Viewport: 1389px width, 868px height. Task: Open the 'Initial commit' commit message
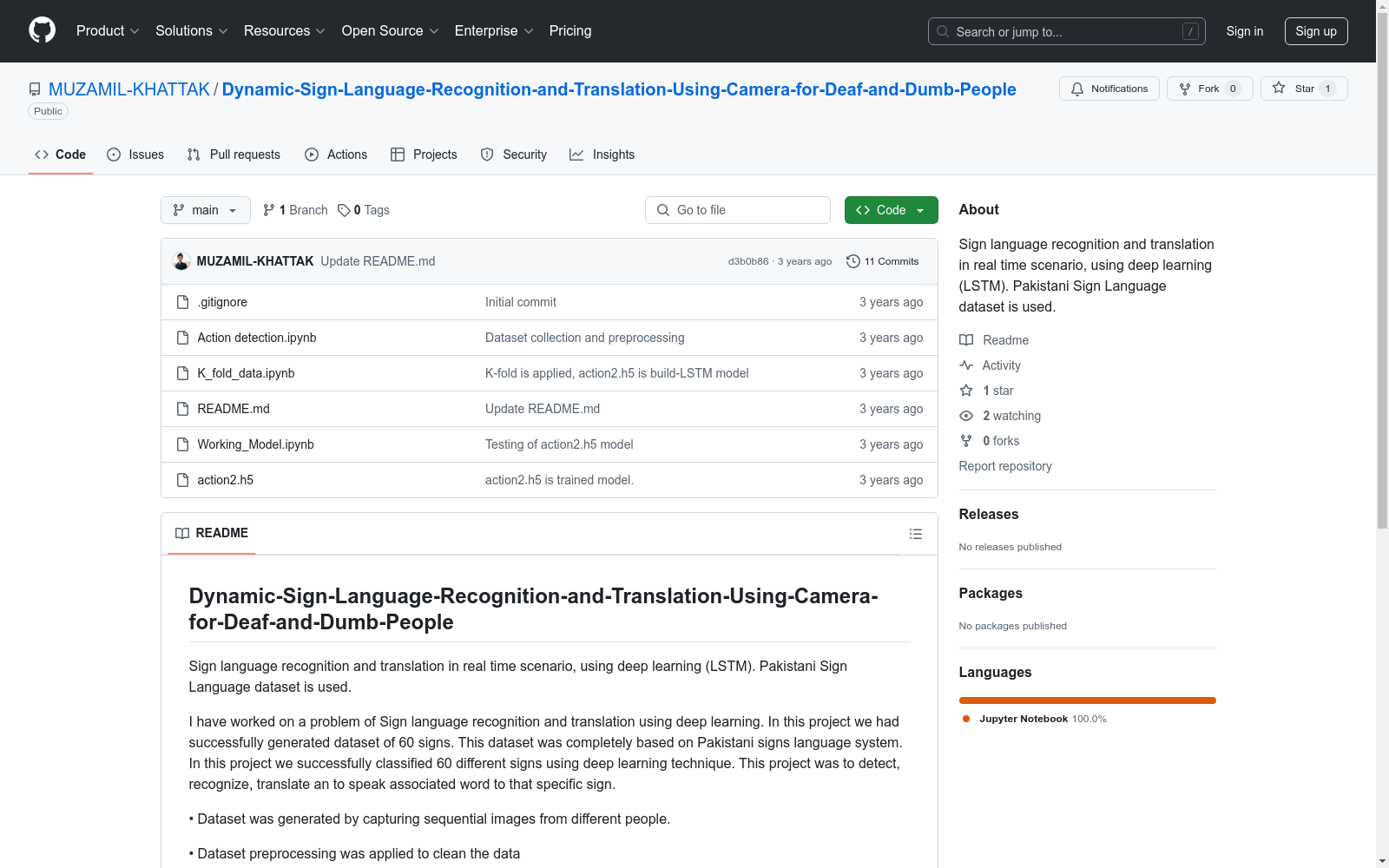pyautogui.click(x=521, y=302)
